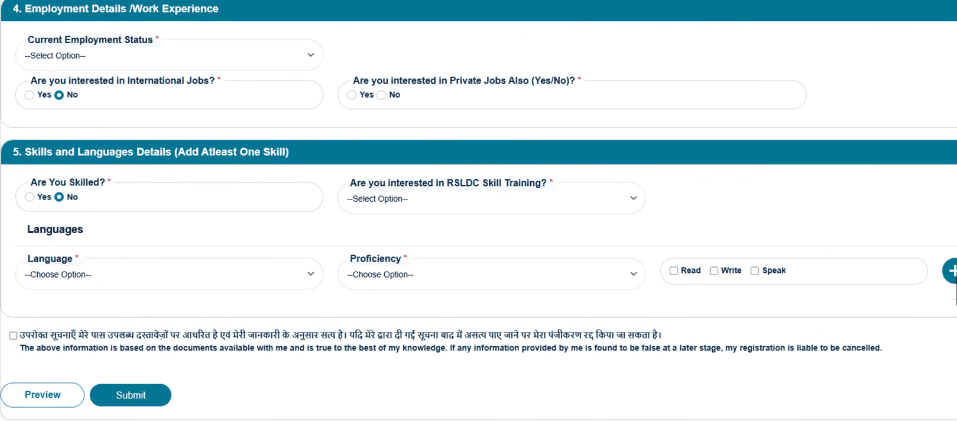Expand the RSLDC Skill Training dropdown
The image size is (957, 421).
coord(491,198)
